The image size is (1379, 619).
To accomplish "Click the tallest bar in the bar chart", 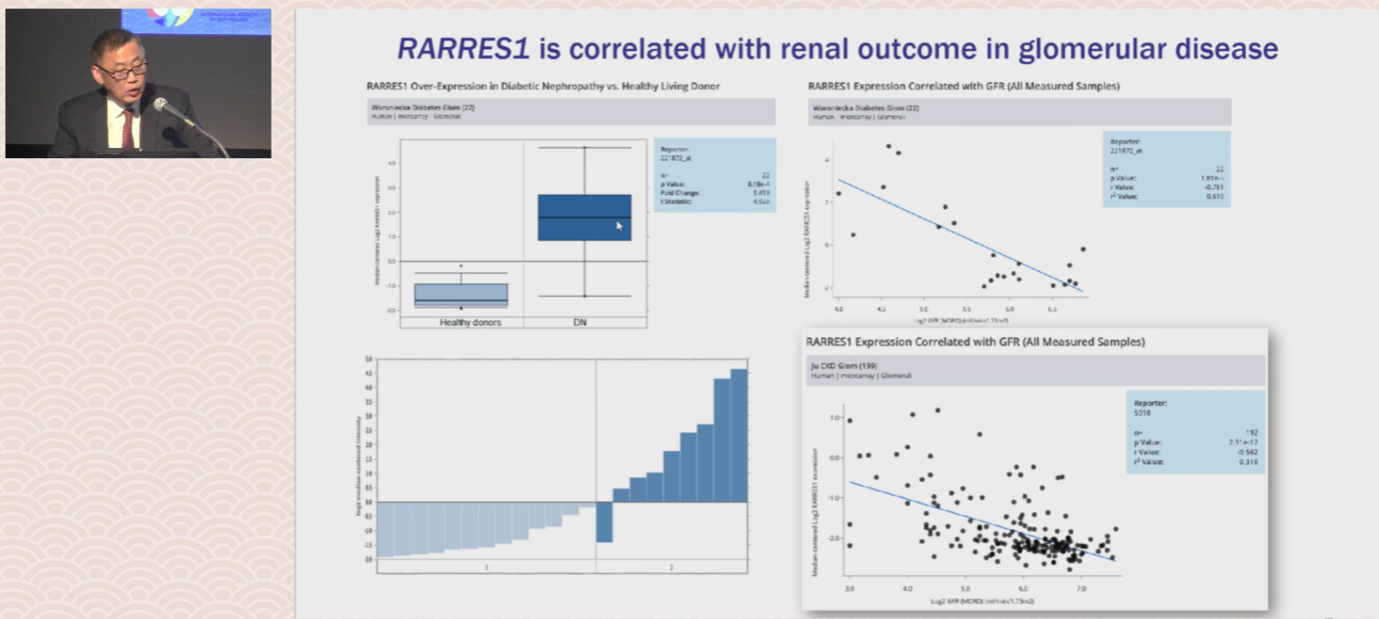I will click(739, 436).
